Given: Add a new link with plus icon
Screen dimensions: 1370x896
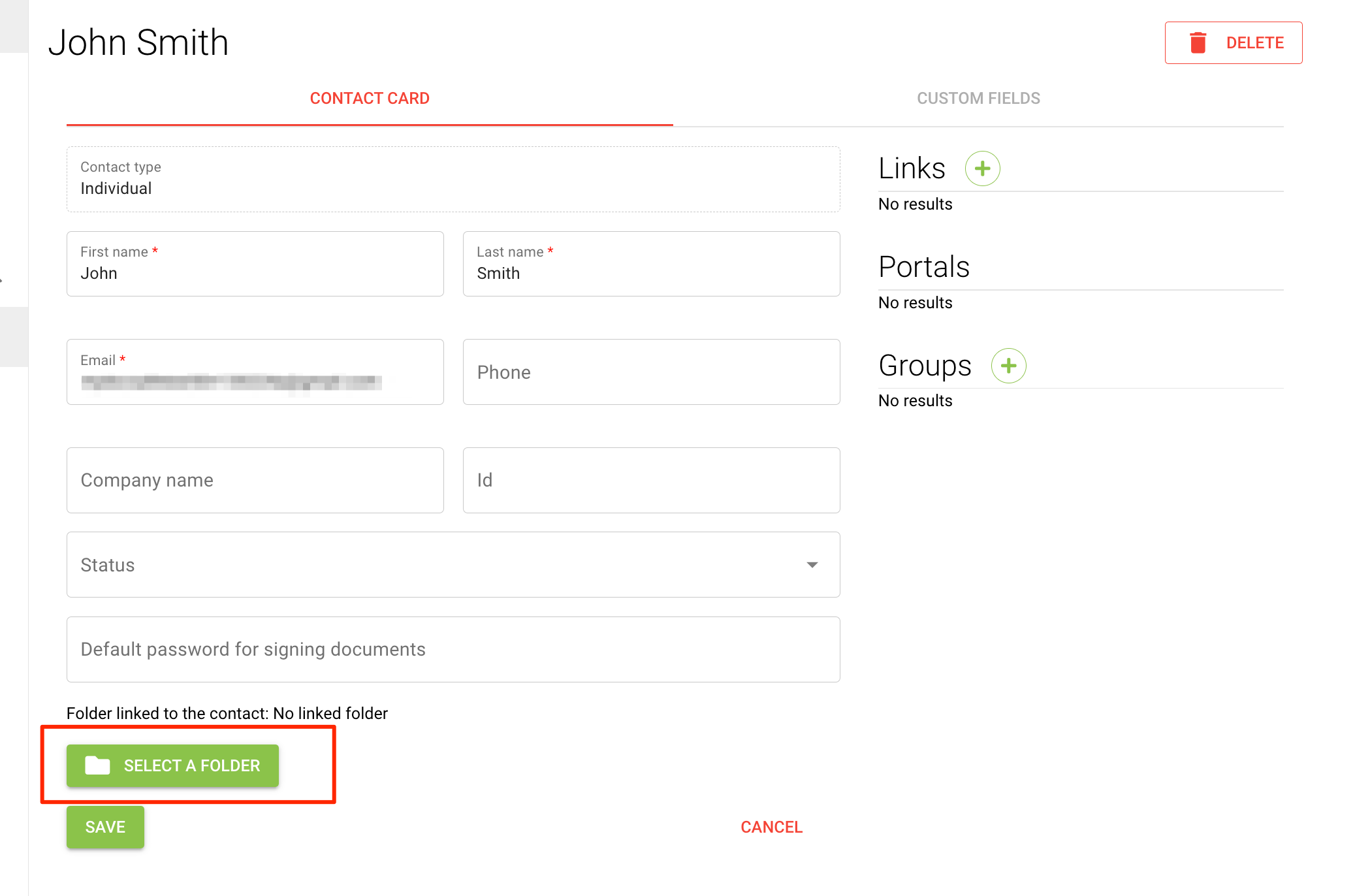Looking at the screenshot, I should point(982,168).
